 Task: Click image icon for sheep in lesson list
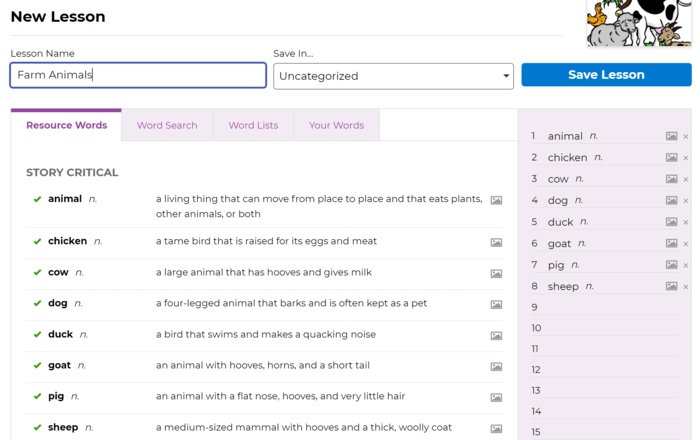(x=671, y=286)
